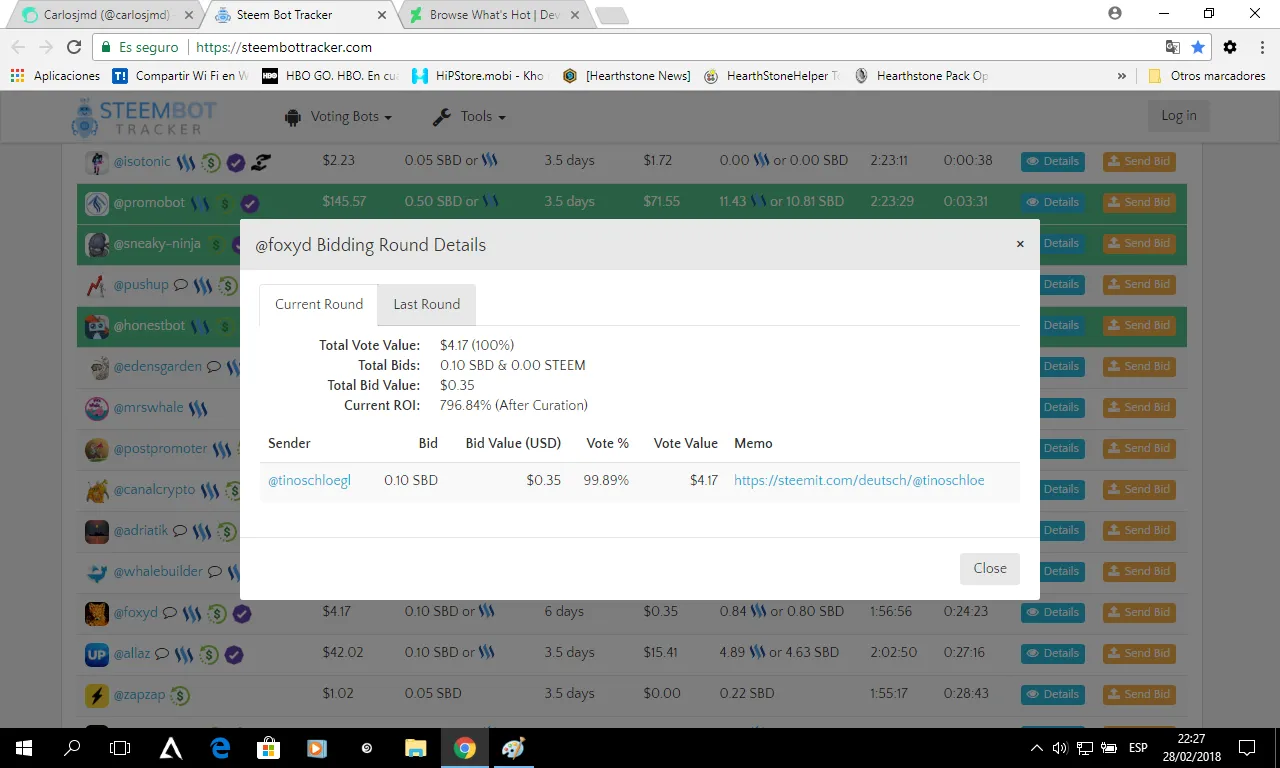Image resolution: width=1280 pixels, height=768 pixels.
Task: Click the @isotonic avatar icon
Action: point(97,162)
